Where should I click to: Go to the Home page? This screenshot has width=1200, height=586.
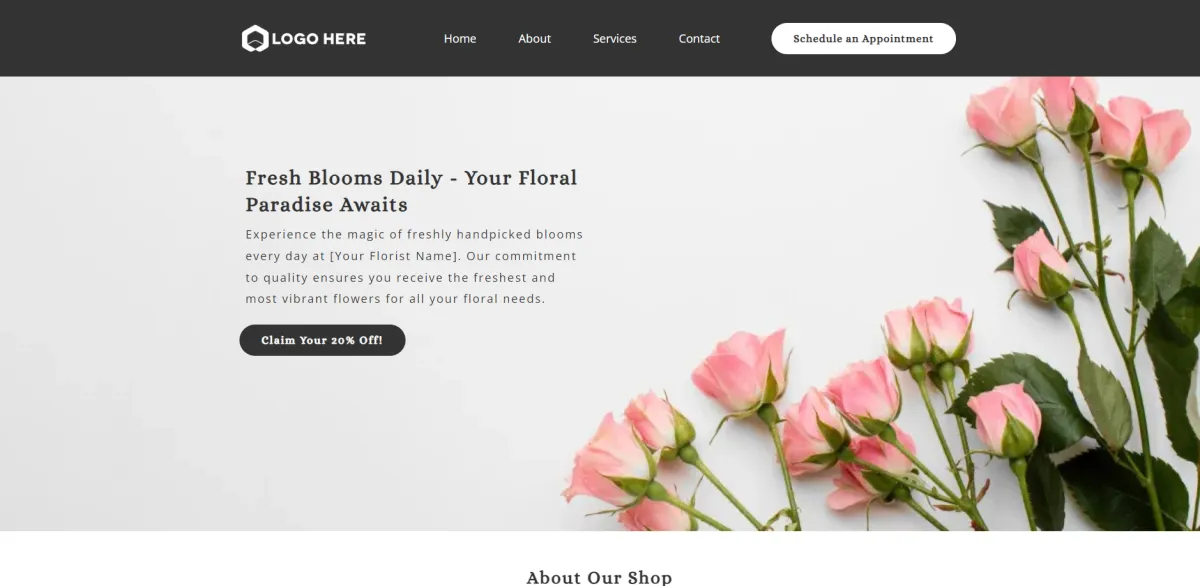coord(460,39)
